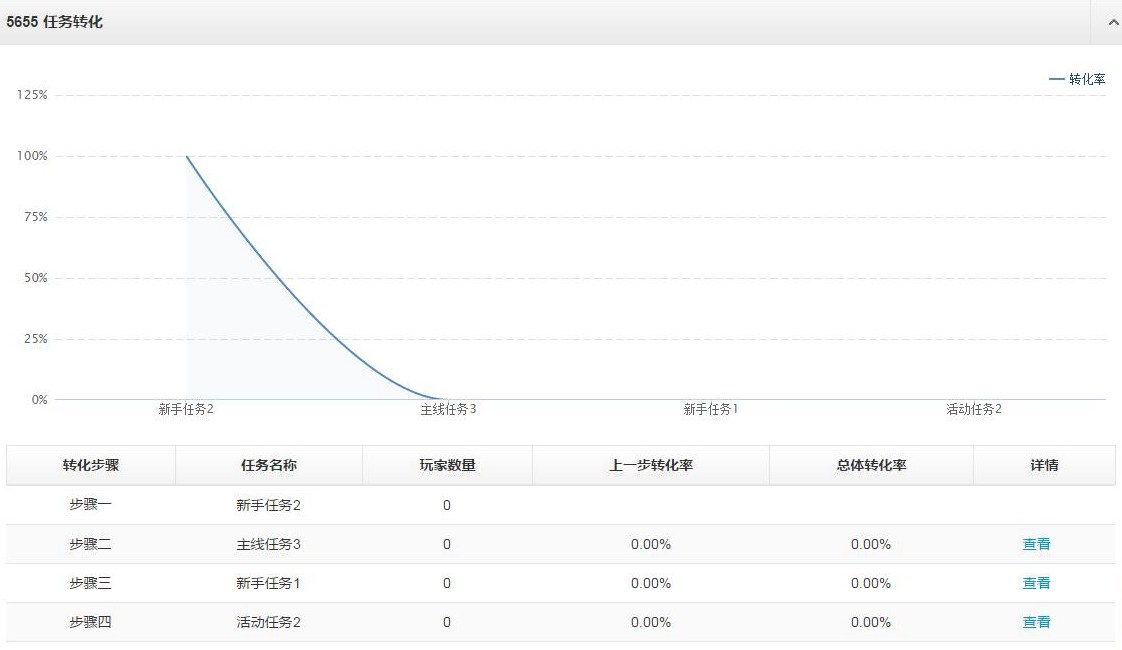The image size is (1122, 650).
Task: Open 查看 details for 新手任务1
Action: 1037,582
